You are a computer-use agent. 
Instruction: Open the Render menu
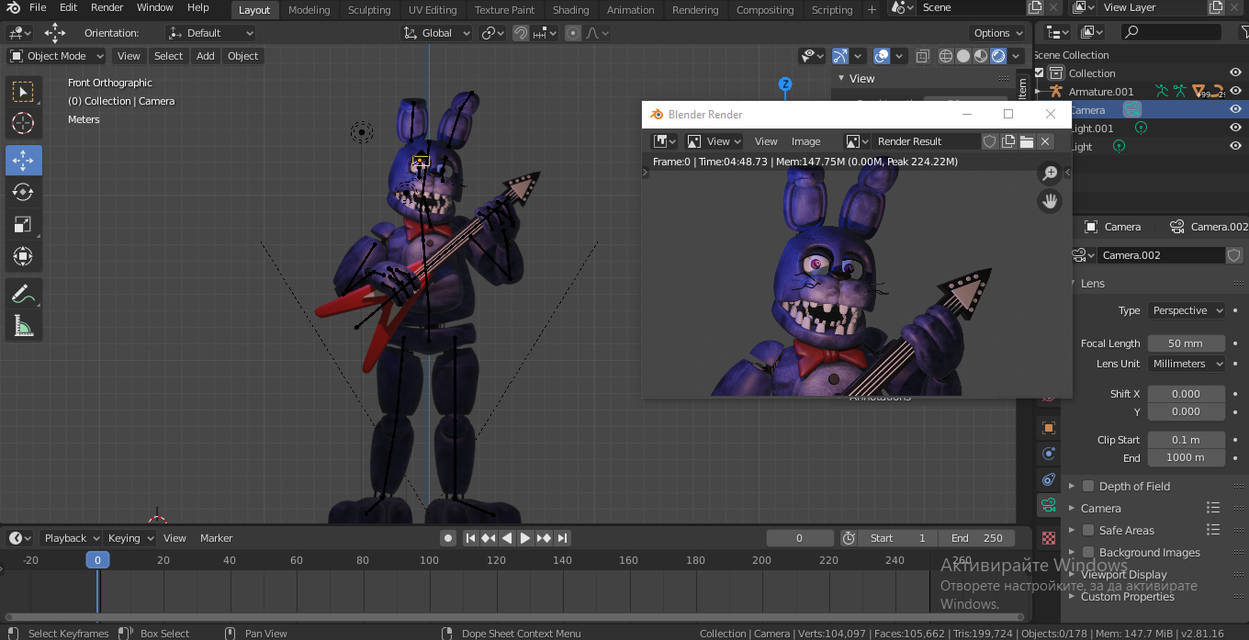[107, 8]
